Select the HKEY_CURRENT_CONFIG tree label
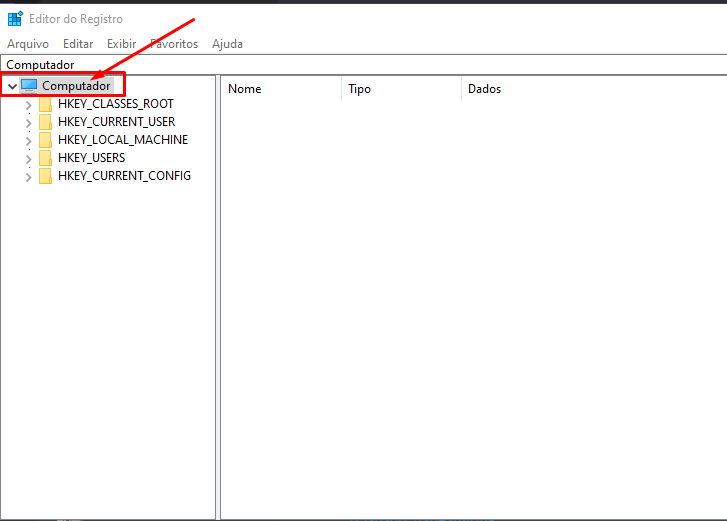Image resolution: width=727 pixels, height=521 pixels. (x=124, y=176)
